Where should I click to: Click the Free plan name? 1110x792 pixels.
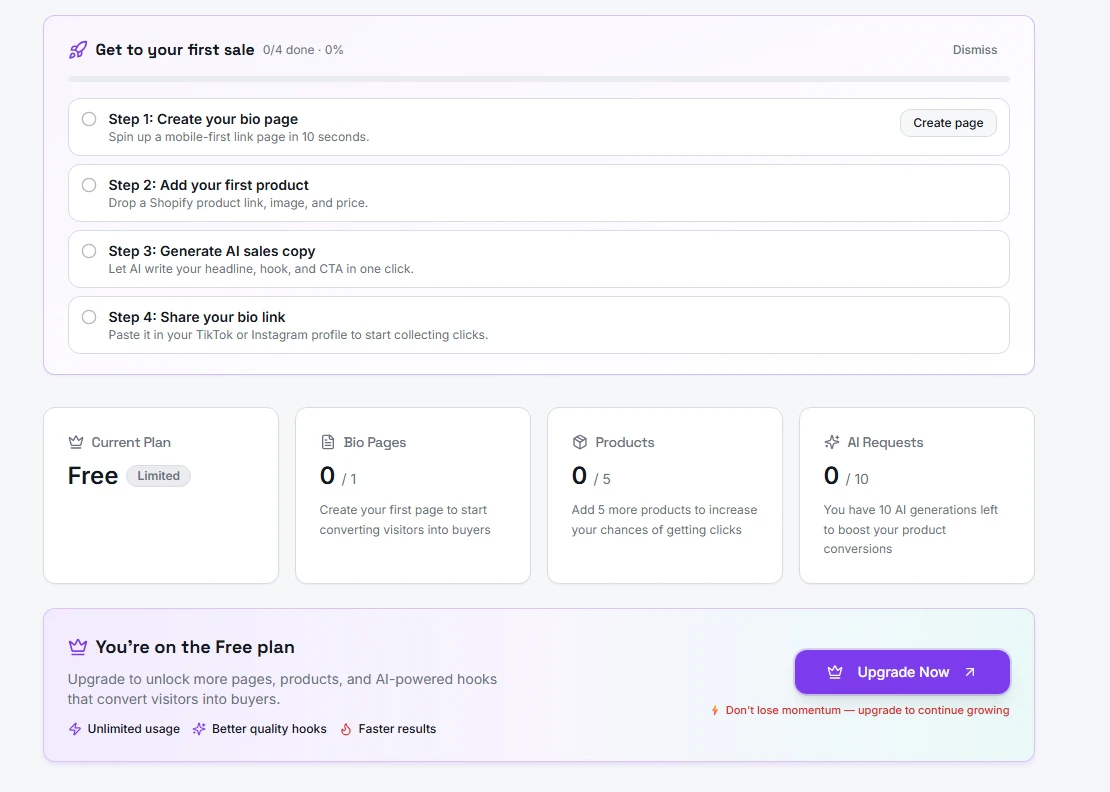93,476
